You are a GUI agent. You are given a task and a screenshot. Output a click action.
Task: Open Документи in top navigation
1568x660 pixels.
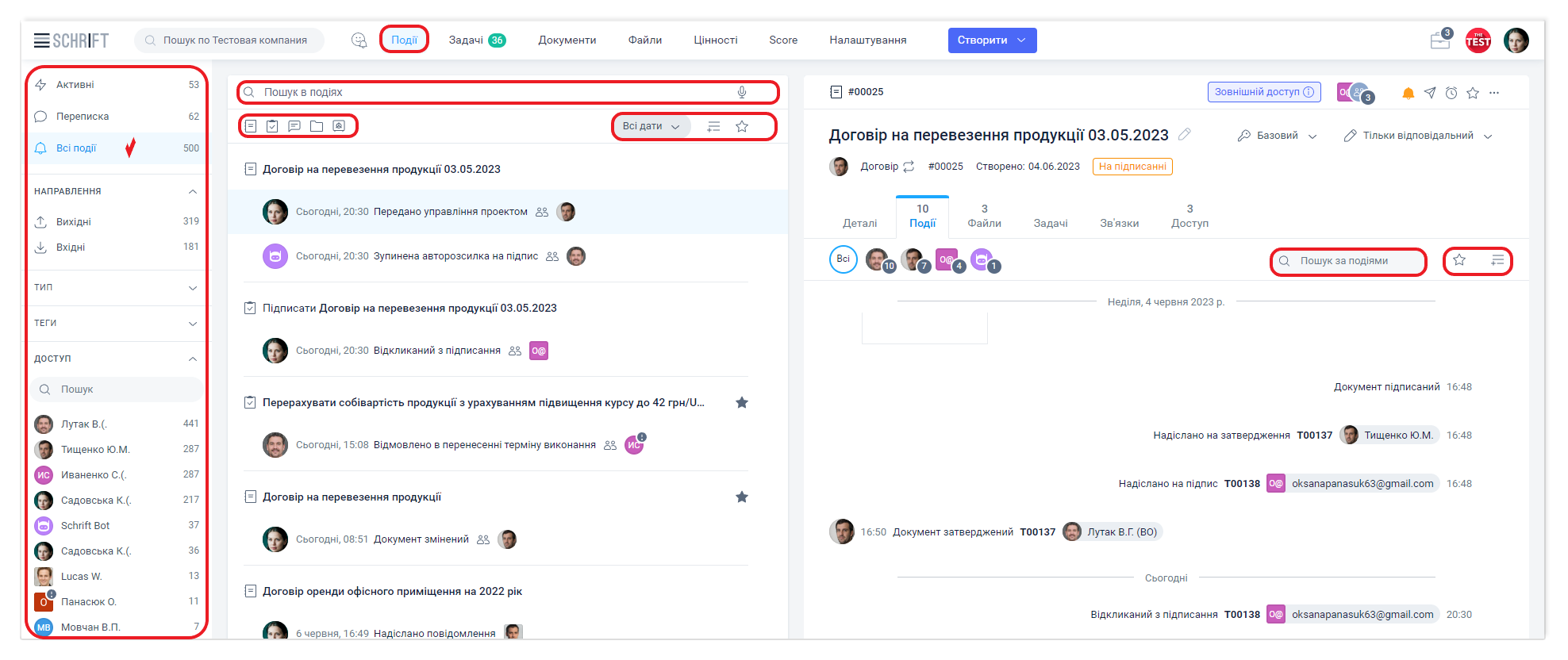567,40
